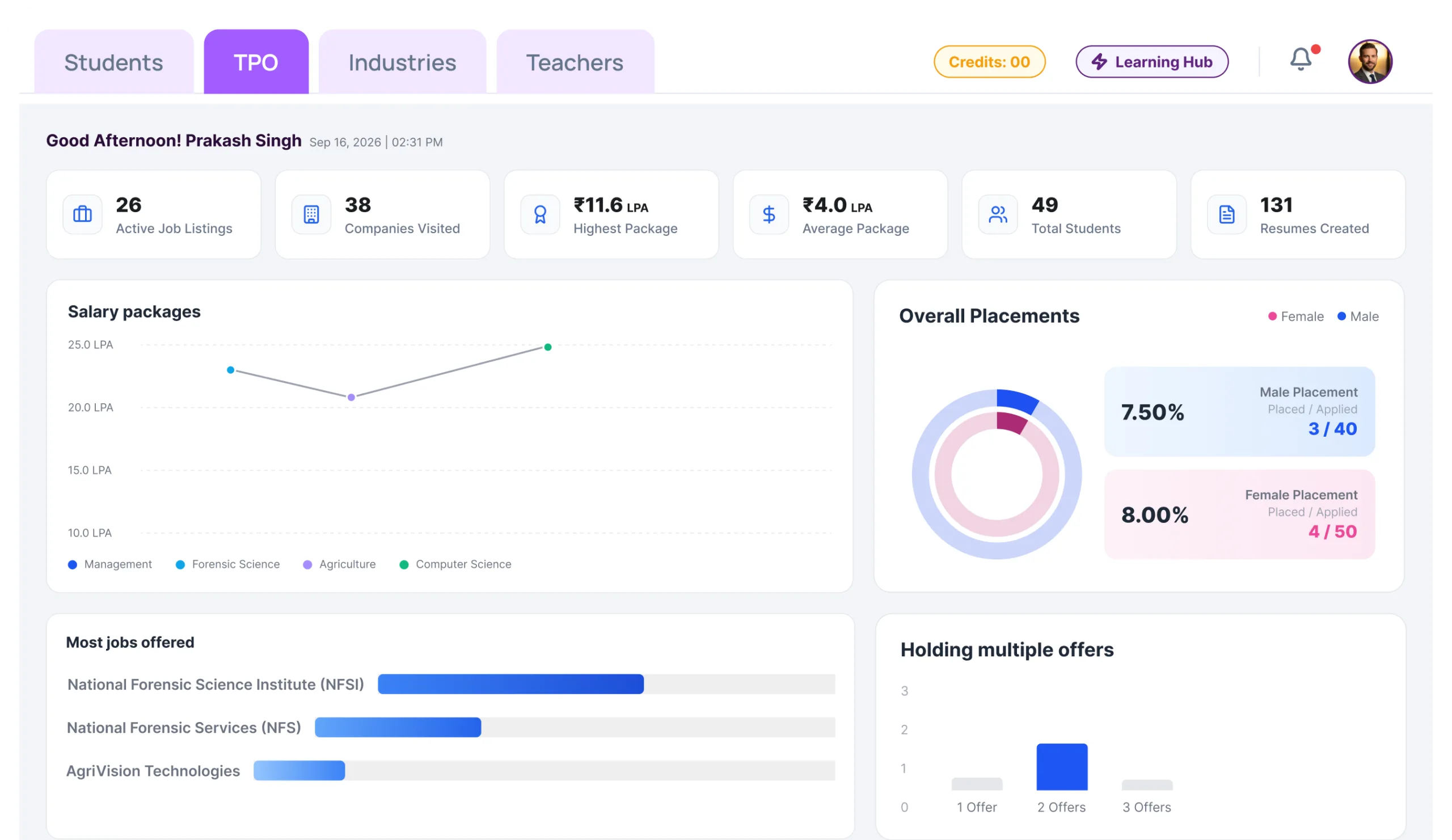Select the ₹11.6 LPA Highest Package value
Screen dimensions: 1452x840
(611, 205)
